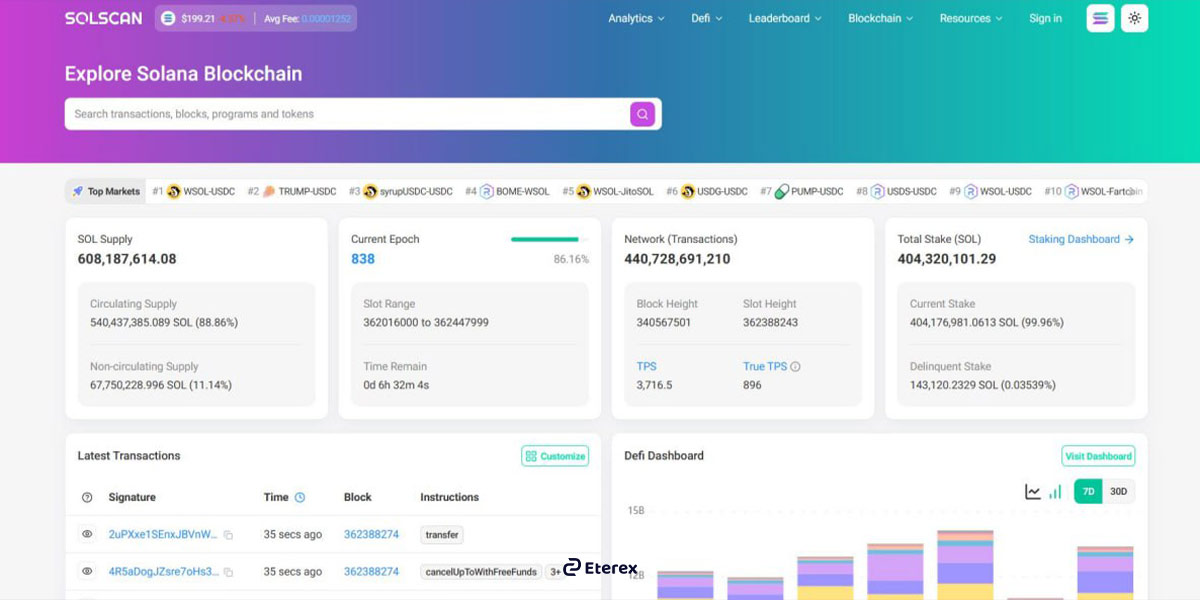Click the info icon next to True TPS
Image resolution: width=1200 pixels, height=600 pixels.
point(795,366)
